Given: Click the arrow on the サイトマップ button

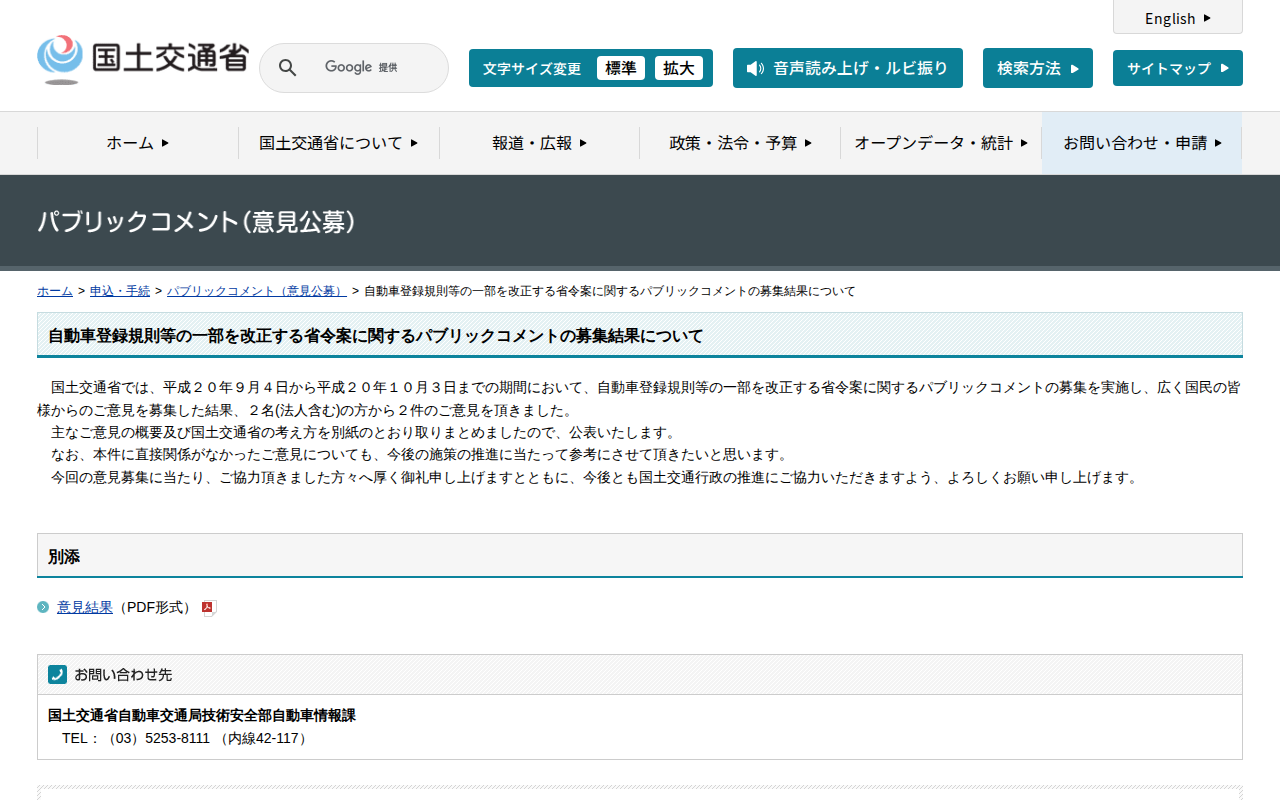Looking at the screenshot, I should click(1225, 68).
